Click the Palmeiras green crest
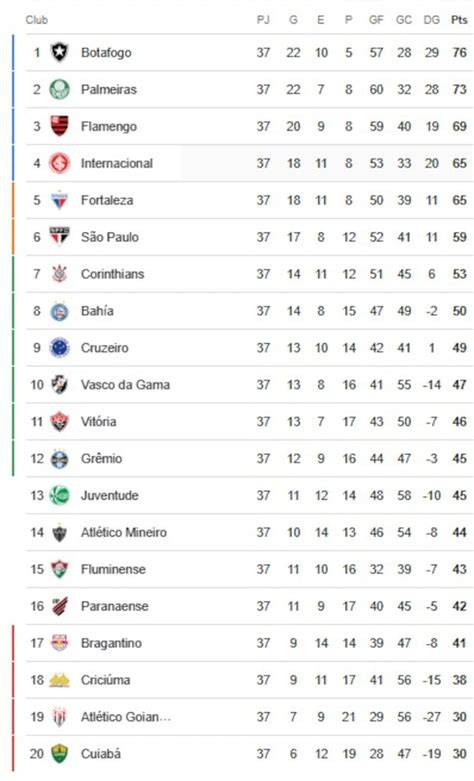 (x=59, y=90)
